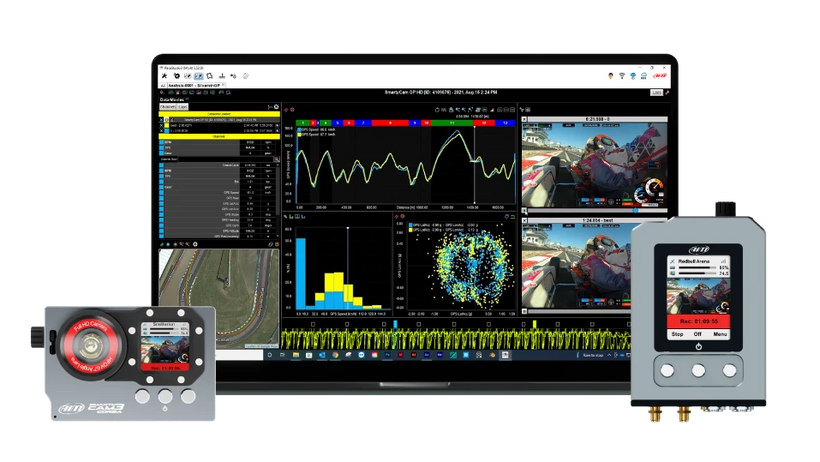Click the rightmost orange icon in map toolbar
The height and width of the screenshot is (462, 820).
click(x=277, y=244)
